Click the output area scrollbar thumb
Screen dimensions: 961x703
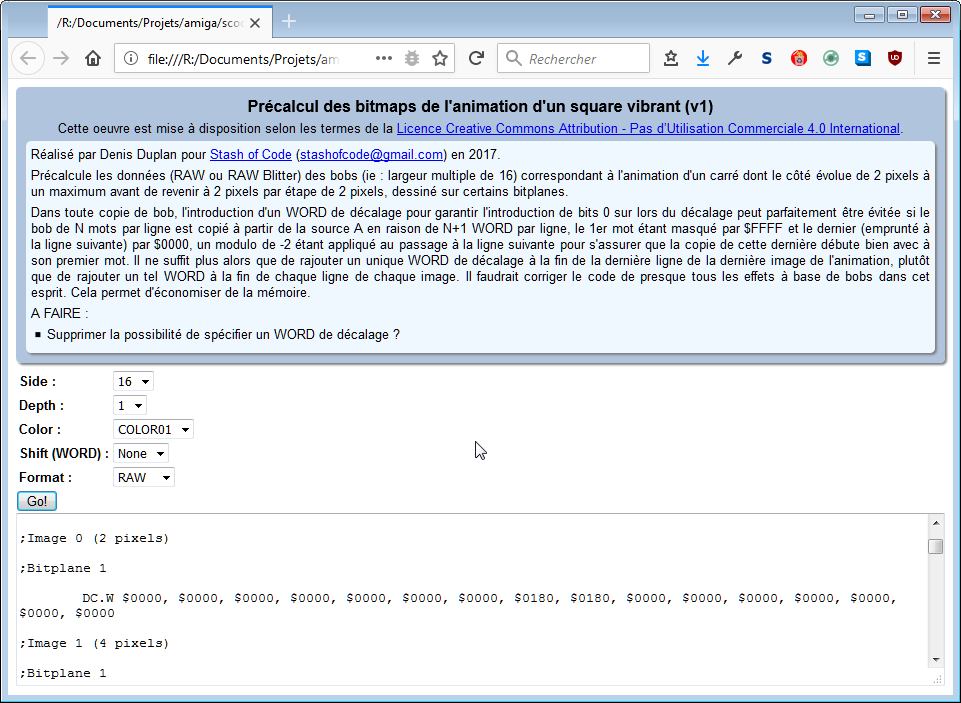point(936,546)
